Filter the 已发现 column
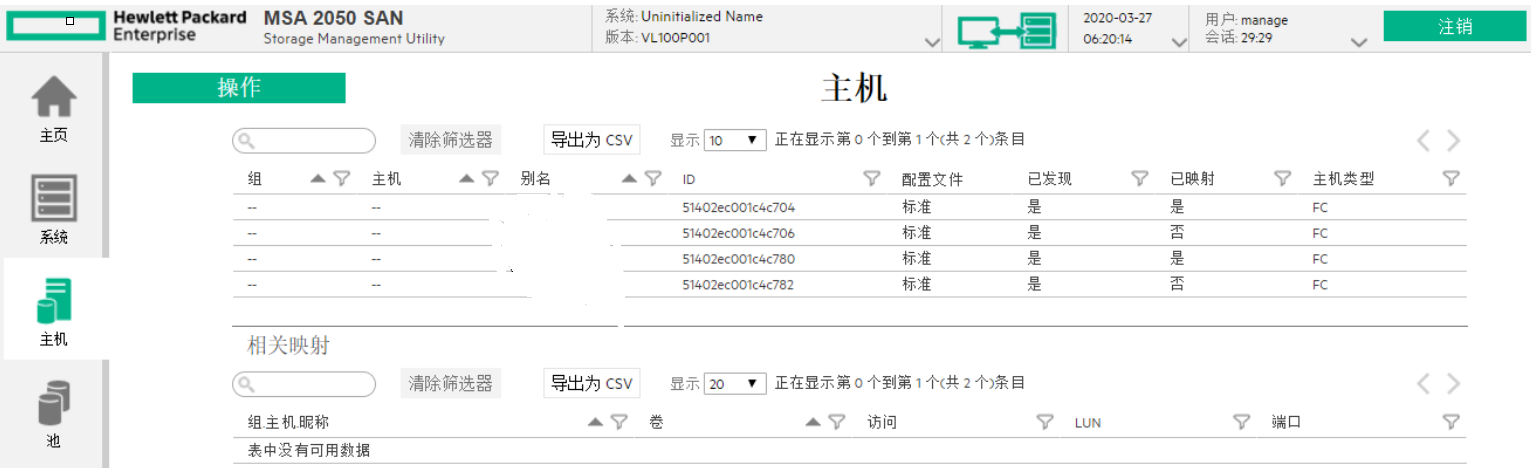The image size is (1531, 468). (x=1139, y=179)
